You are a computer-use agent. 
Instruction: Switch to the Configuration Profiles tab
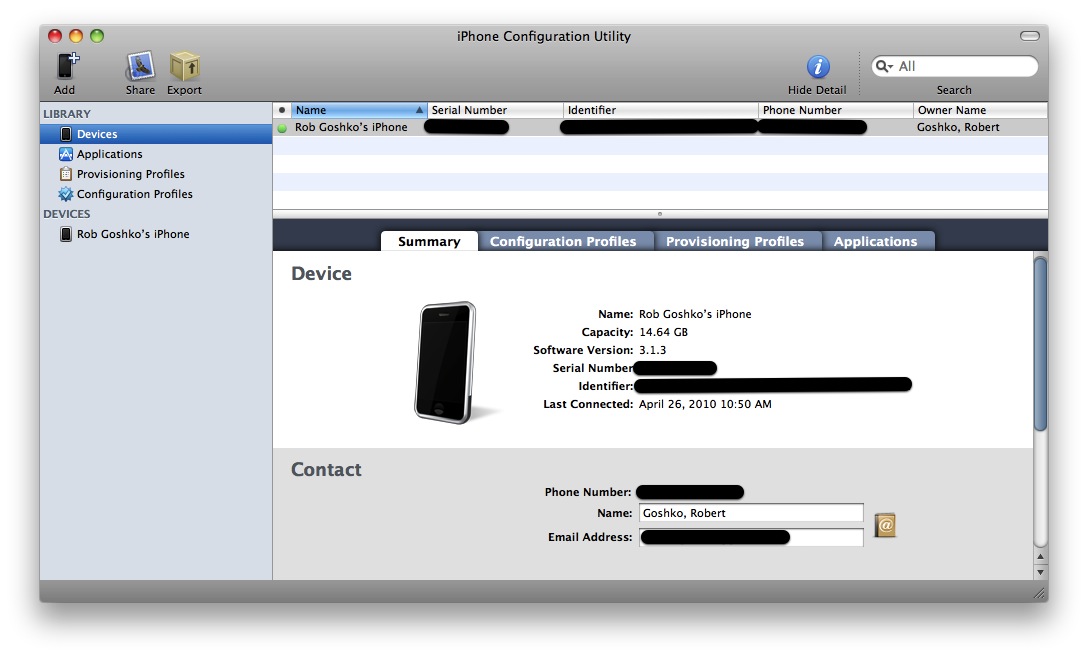tap(563, 241)
